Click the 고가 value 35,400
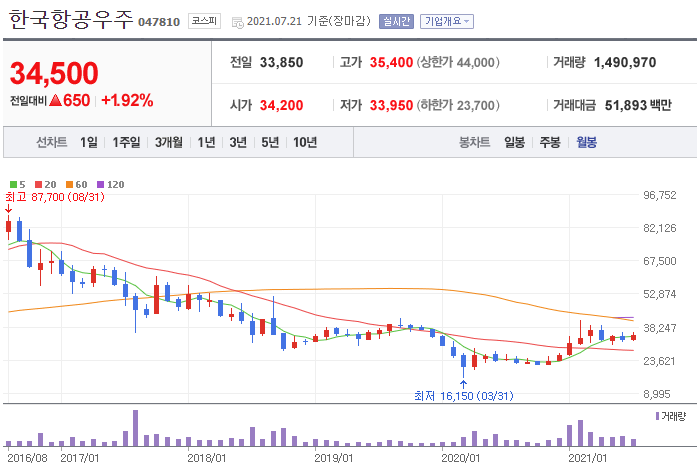This screenshot has height=476, width=697. pos(391,62)
